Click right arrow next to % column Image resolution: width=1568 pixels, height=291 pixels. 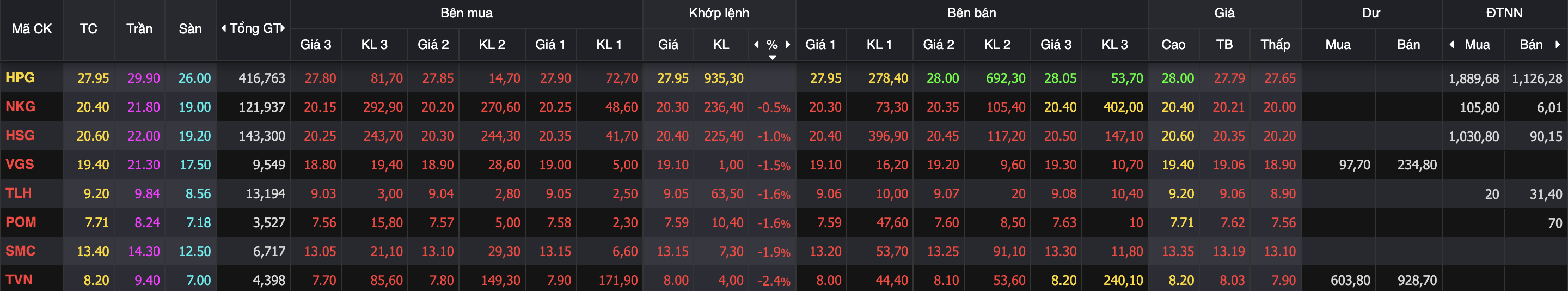788,45
